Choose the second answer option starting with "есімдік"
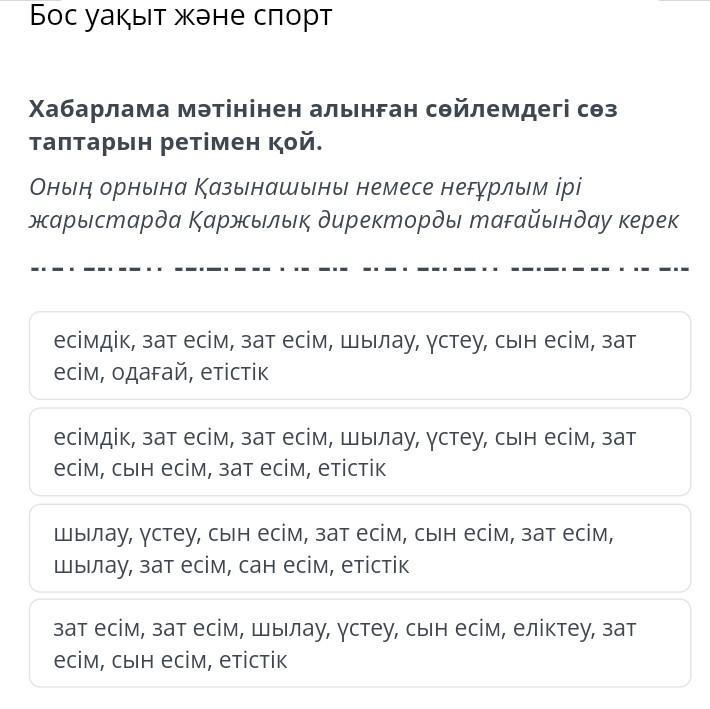The image size is (710, 709). tap(359, 452)
